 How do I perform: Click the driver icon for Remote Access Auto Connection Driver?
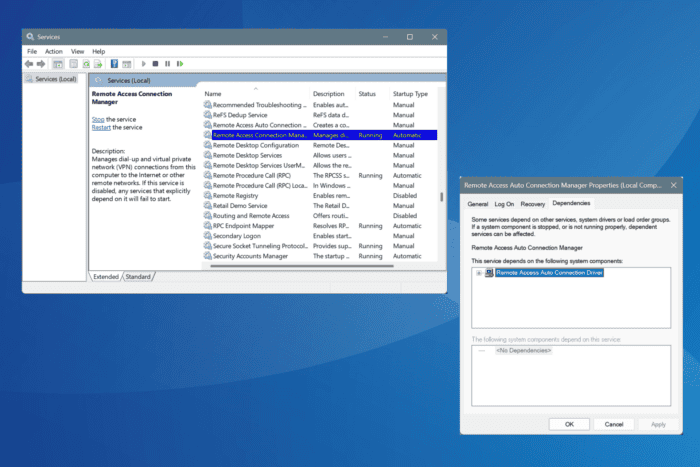pos(489,273)
